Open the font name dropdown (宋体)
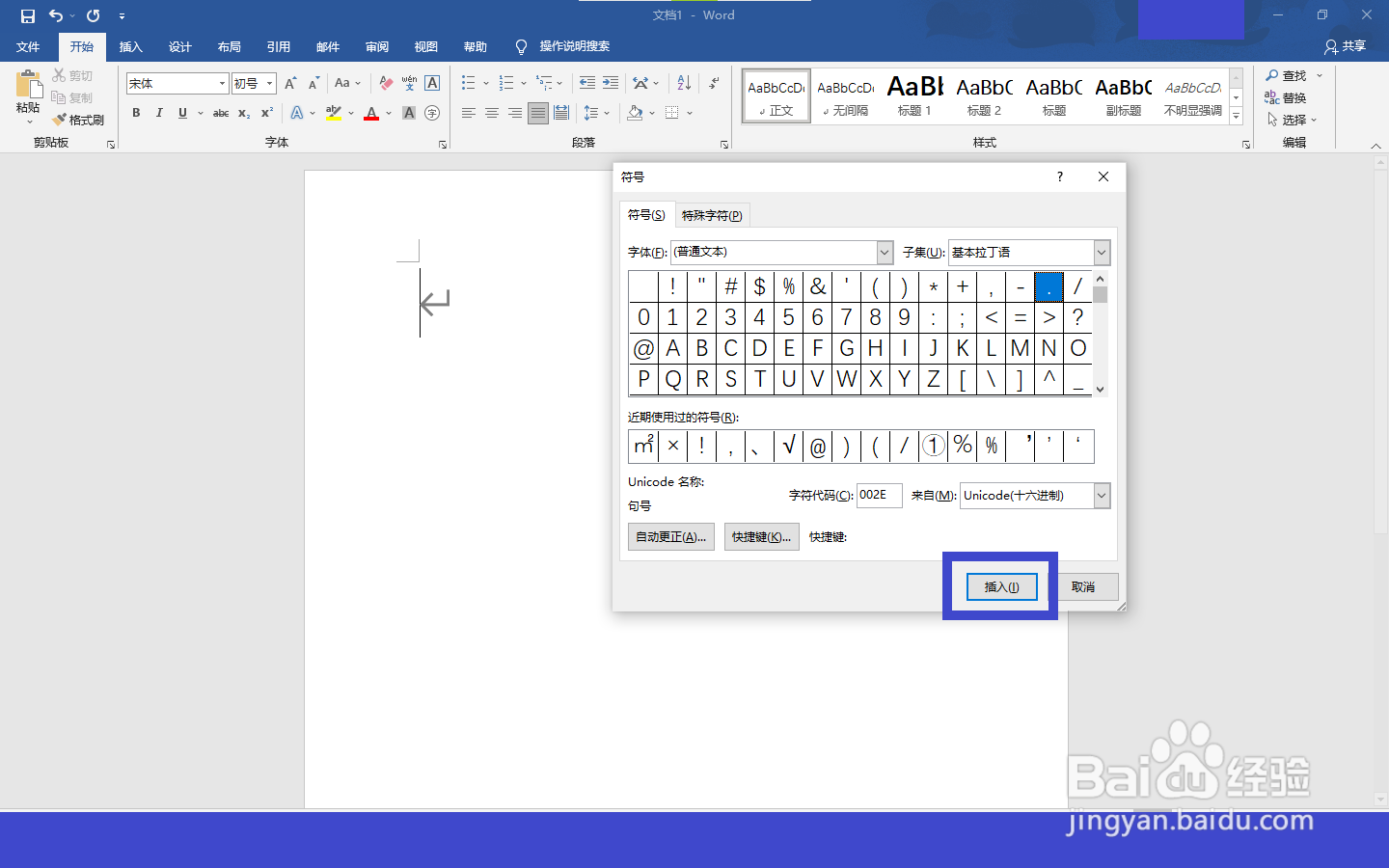Viewport: 1389px width, 868px height. point(222,84)
